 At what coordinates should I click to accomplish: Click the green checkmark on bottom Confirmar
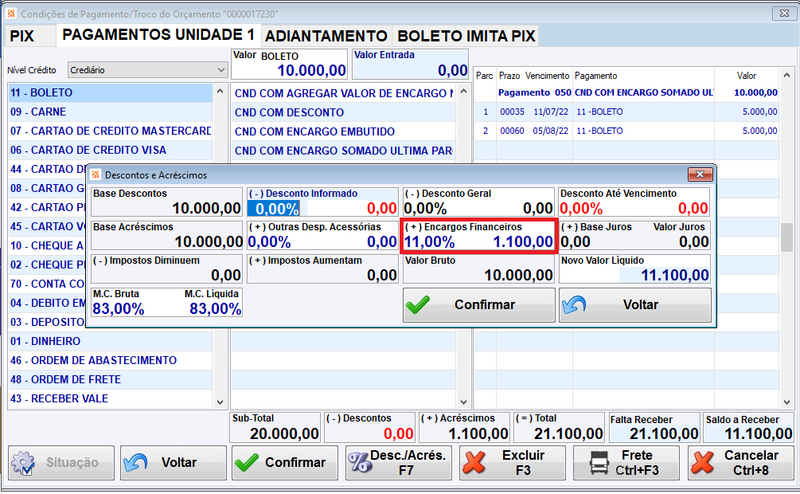click(x=247, y=463)
